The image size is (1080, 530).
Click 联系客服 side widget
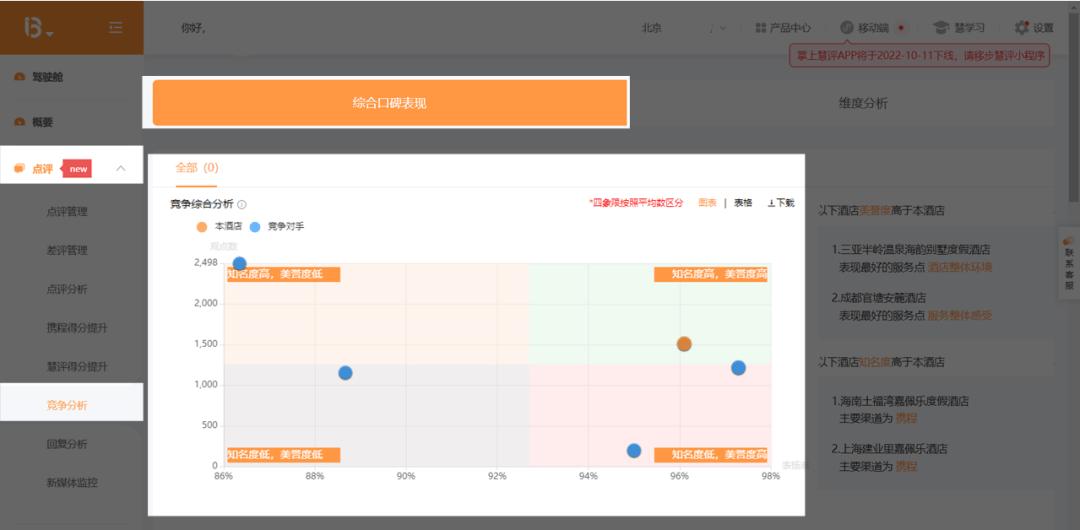click(1068, 258)
